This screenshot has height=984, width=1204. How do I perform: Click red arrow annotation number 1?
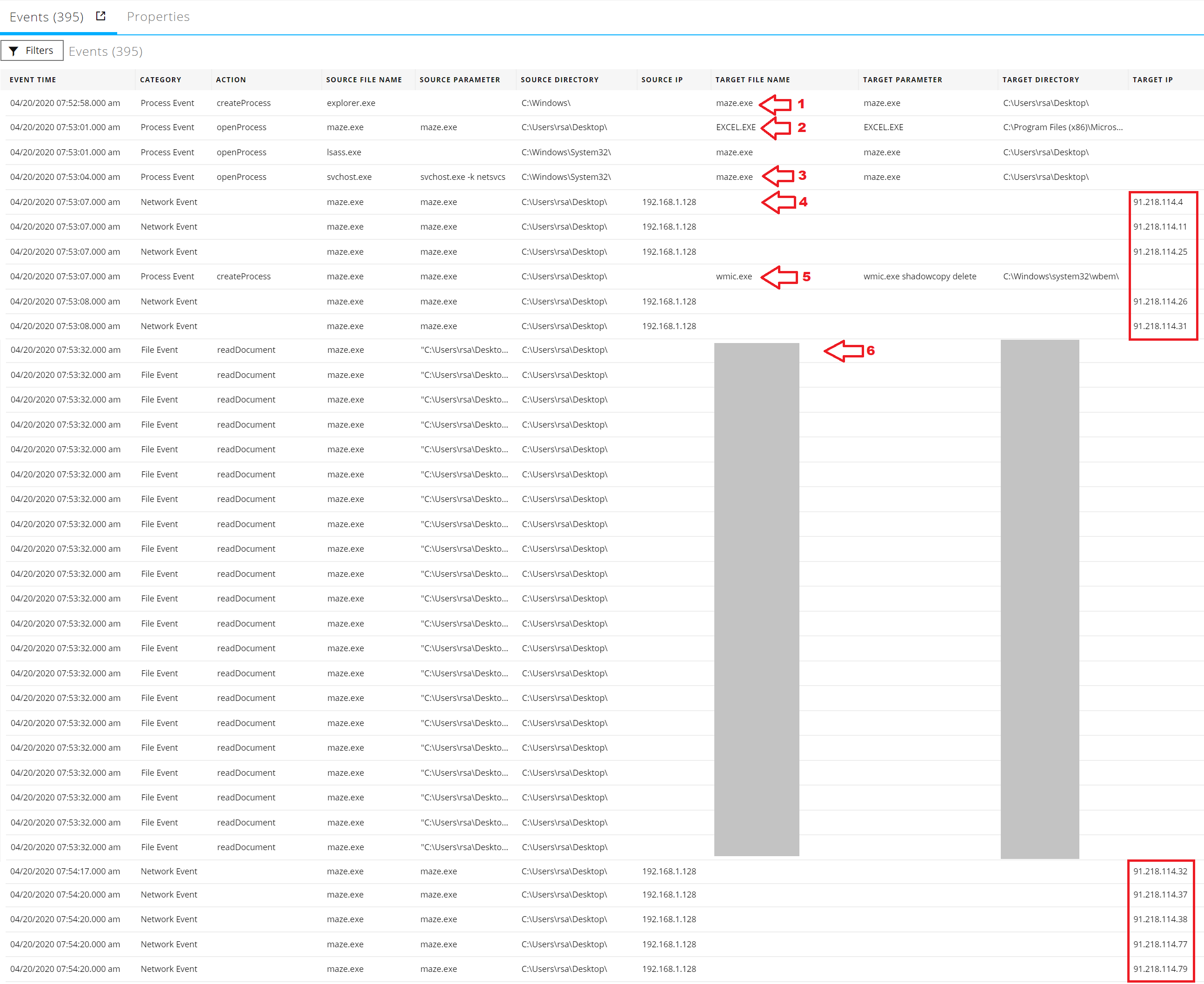(775, 104)
